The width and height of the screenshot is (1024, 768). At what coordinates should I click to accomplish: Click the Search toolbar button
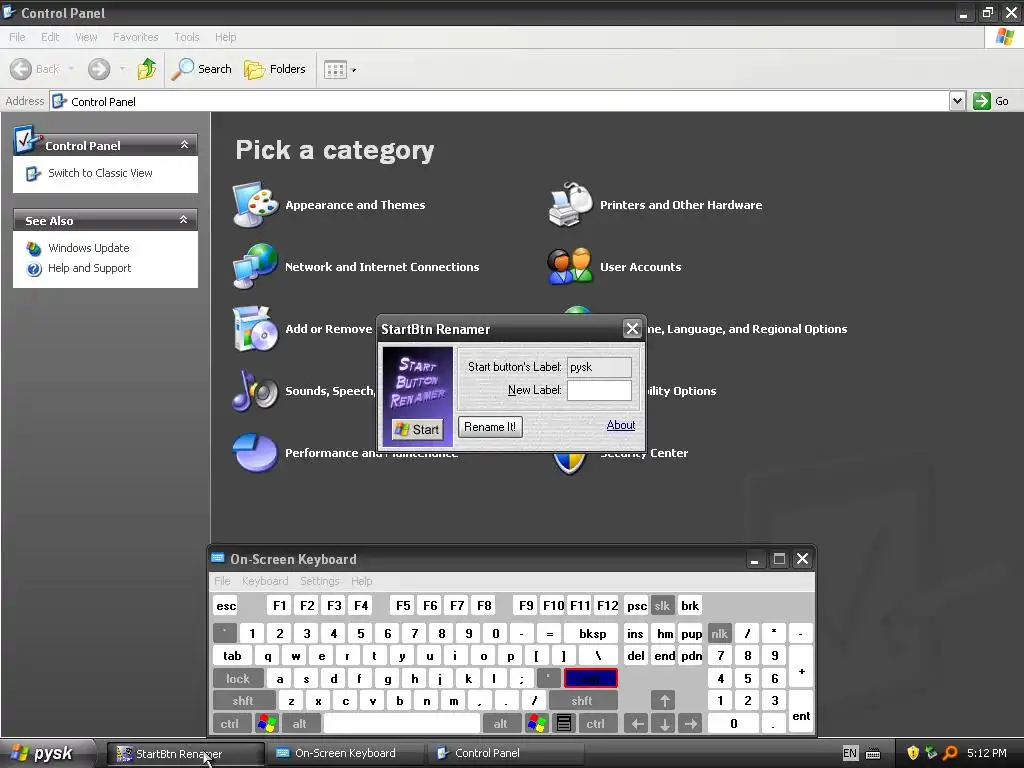(201, 69)
